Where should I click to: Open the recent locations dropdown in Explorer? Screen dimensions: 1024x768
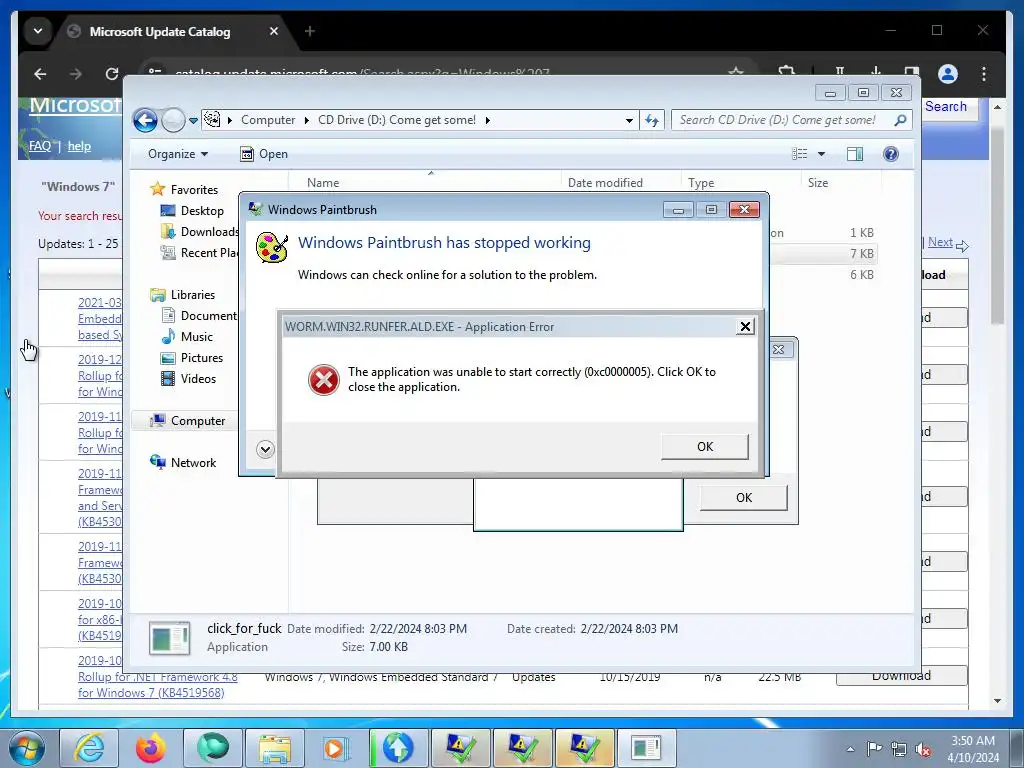point(193,121)
